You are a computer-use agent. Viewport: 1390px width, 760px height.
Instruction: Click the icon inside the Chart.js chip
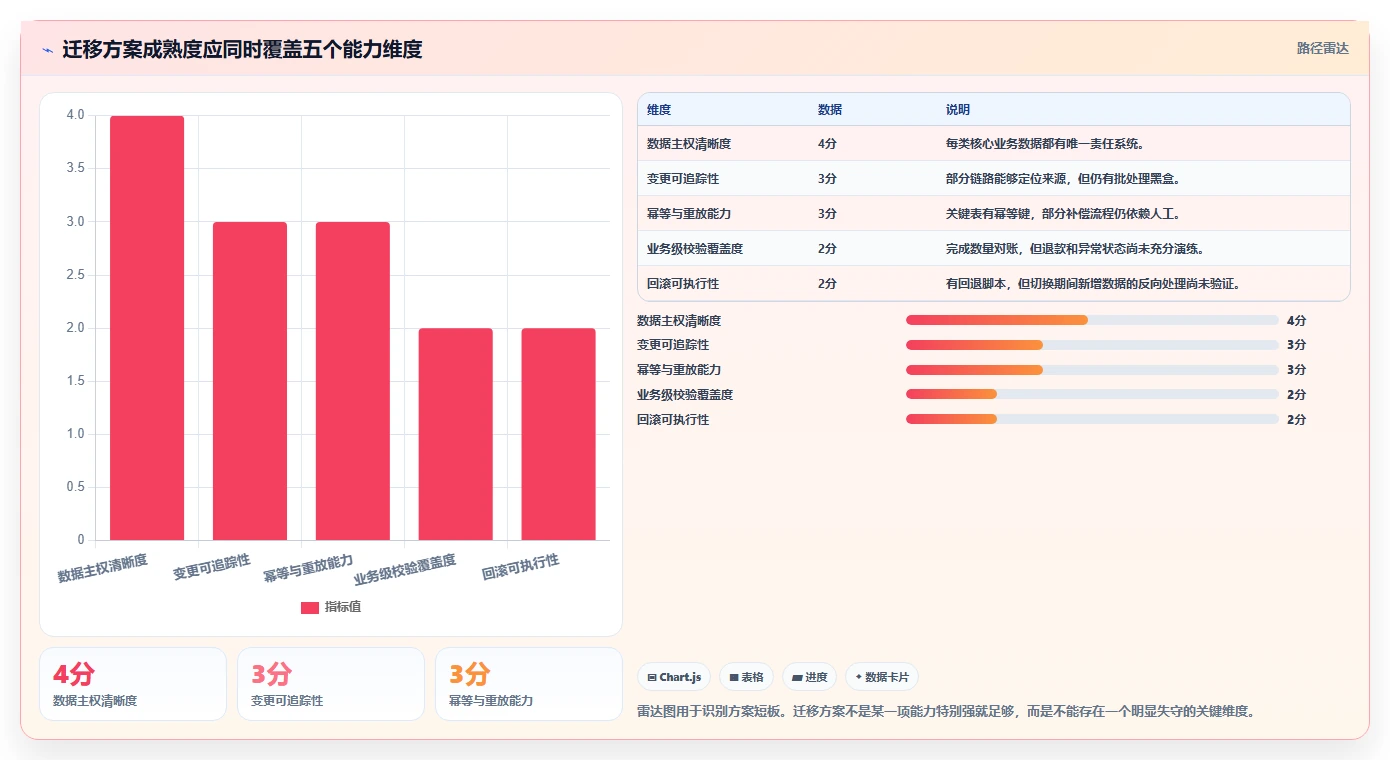point(652,677)
